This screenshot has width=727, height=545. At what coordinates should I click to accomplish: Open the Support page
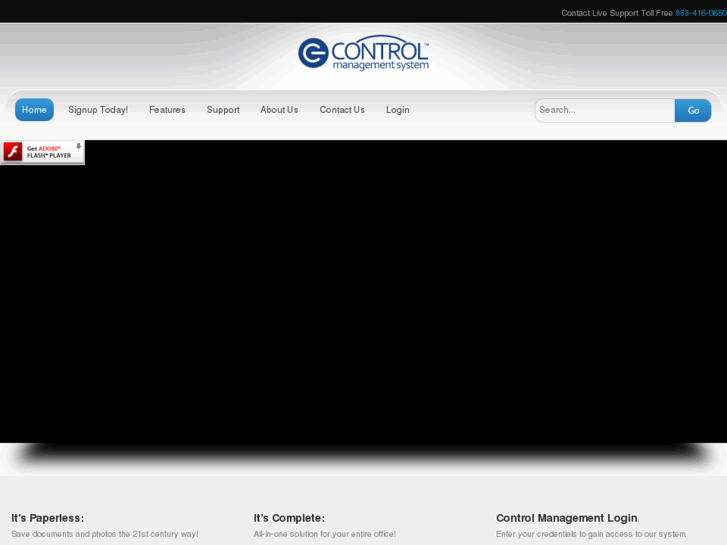click(223, 110)
